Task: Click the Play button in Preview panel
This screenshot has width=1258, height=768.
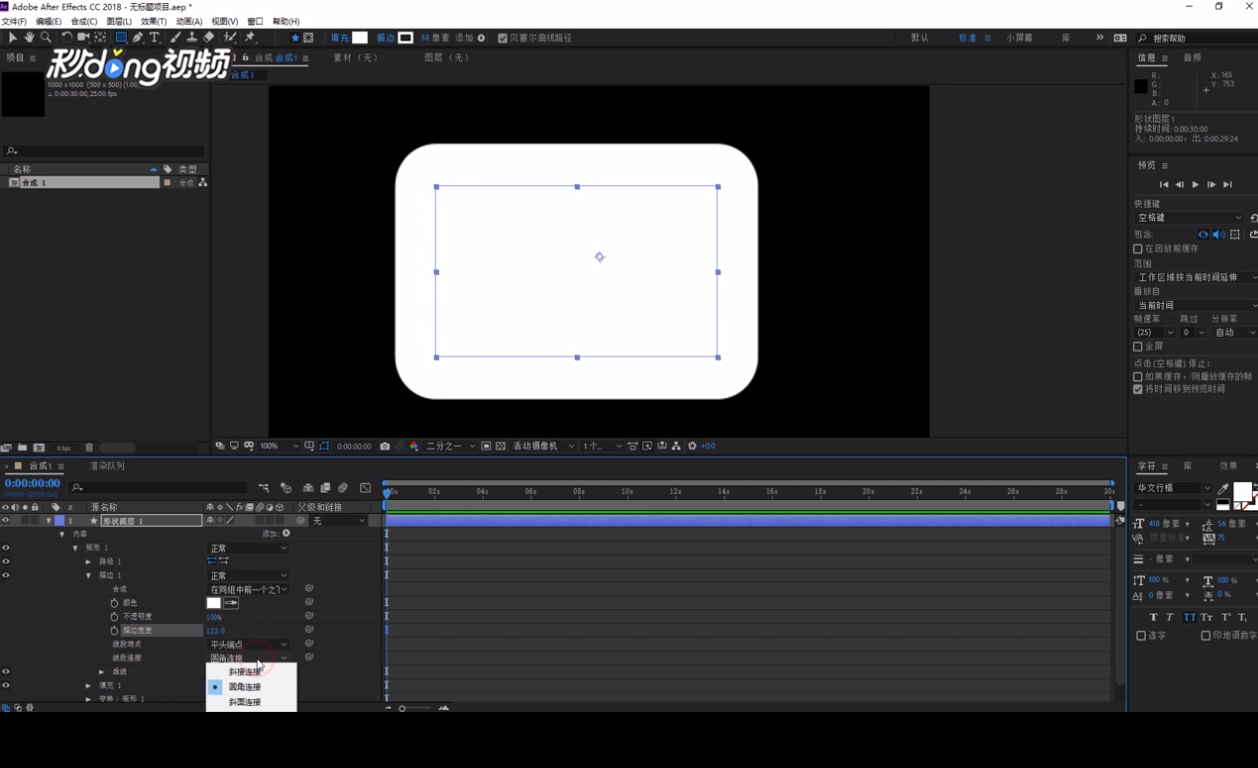Action: (1195, 185)
